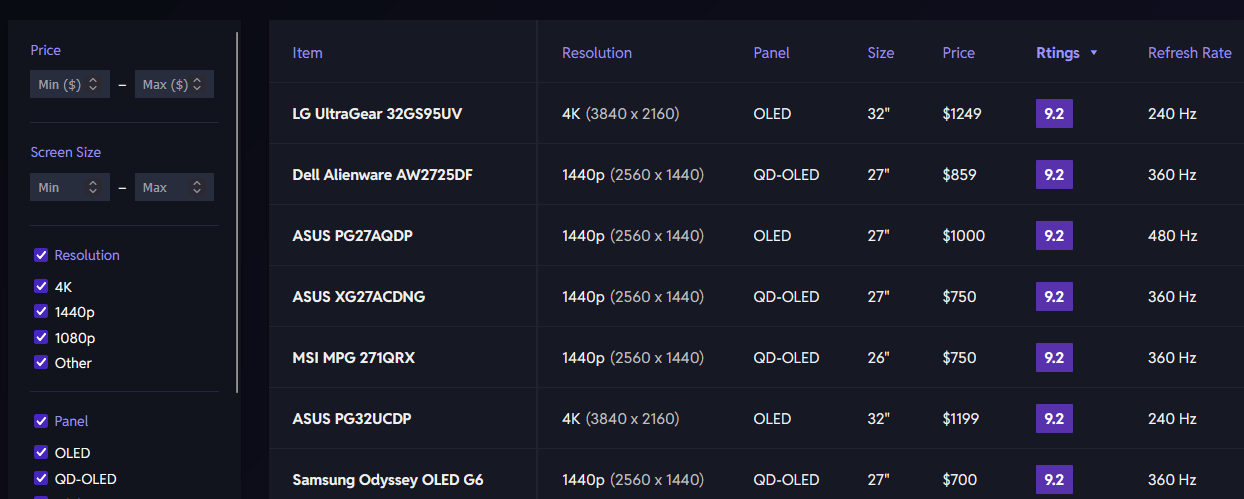Focus the Price Min ($) input field
The height and width of the screenshot is (499, 1244).
[58, 85]
